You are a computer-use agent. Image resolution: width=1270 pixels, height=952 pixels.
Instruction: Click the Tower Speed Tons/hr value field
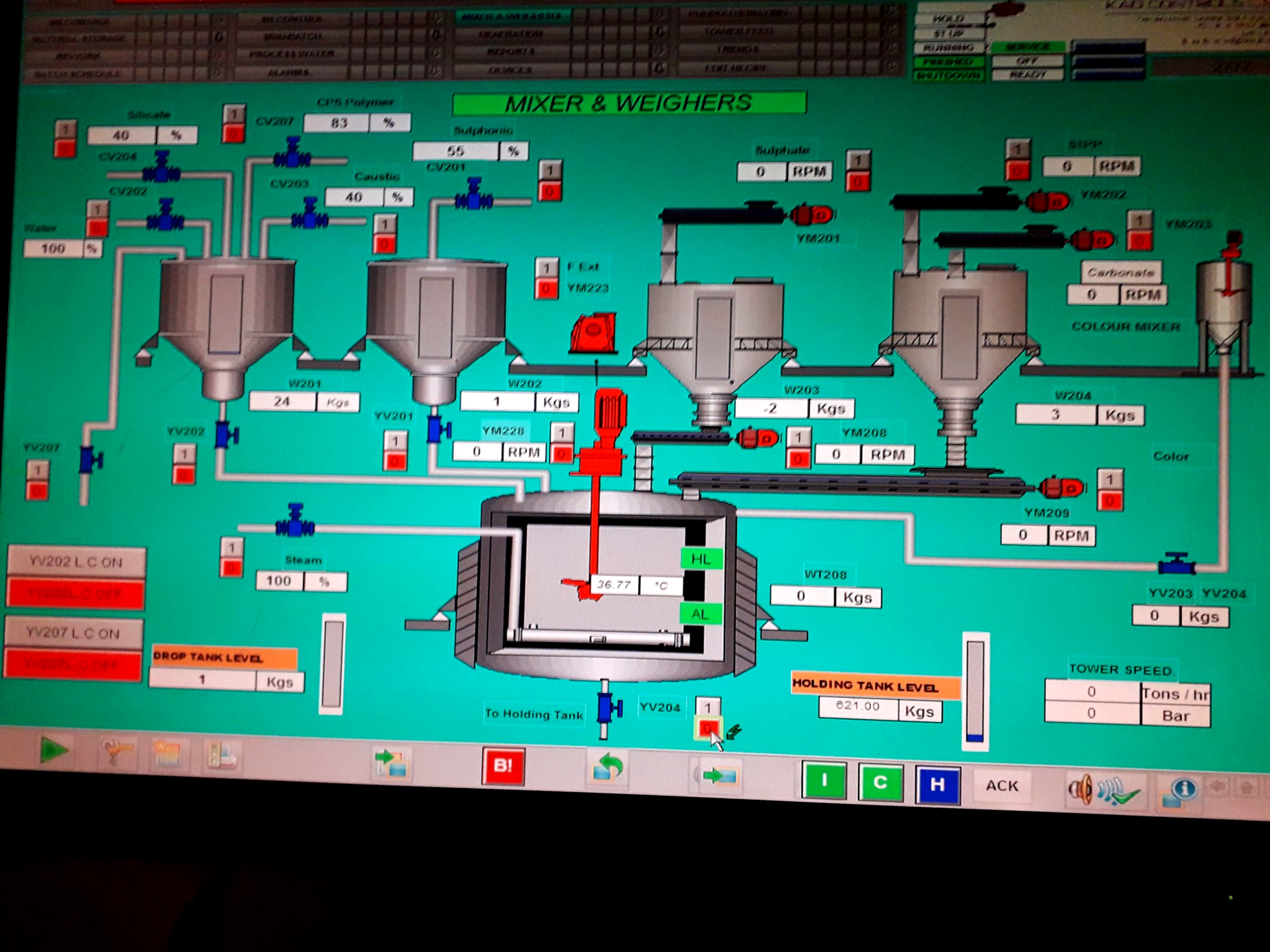pos(1093,692)
